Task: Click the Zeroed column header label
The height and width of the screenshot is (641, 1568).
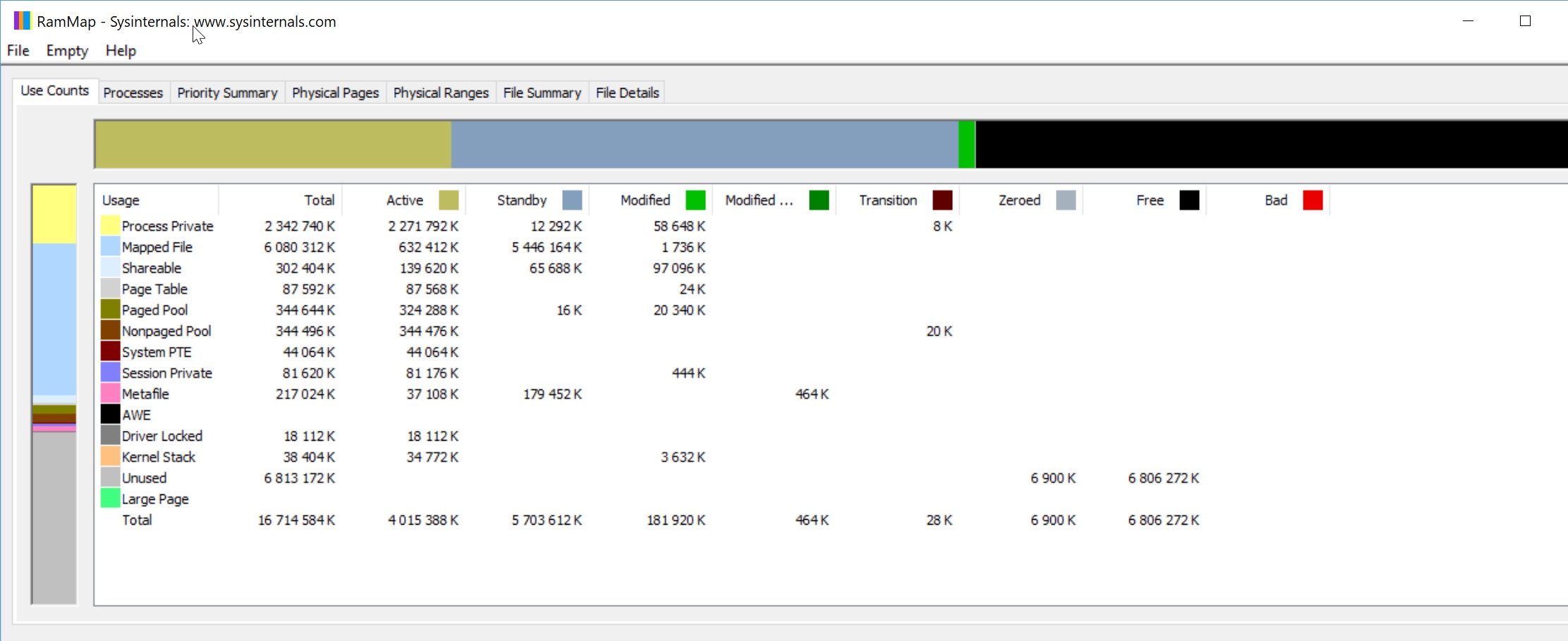Action: click(1019, 200)
